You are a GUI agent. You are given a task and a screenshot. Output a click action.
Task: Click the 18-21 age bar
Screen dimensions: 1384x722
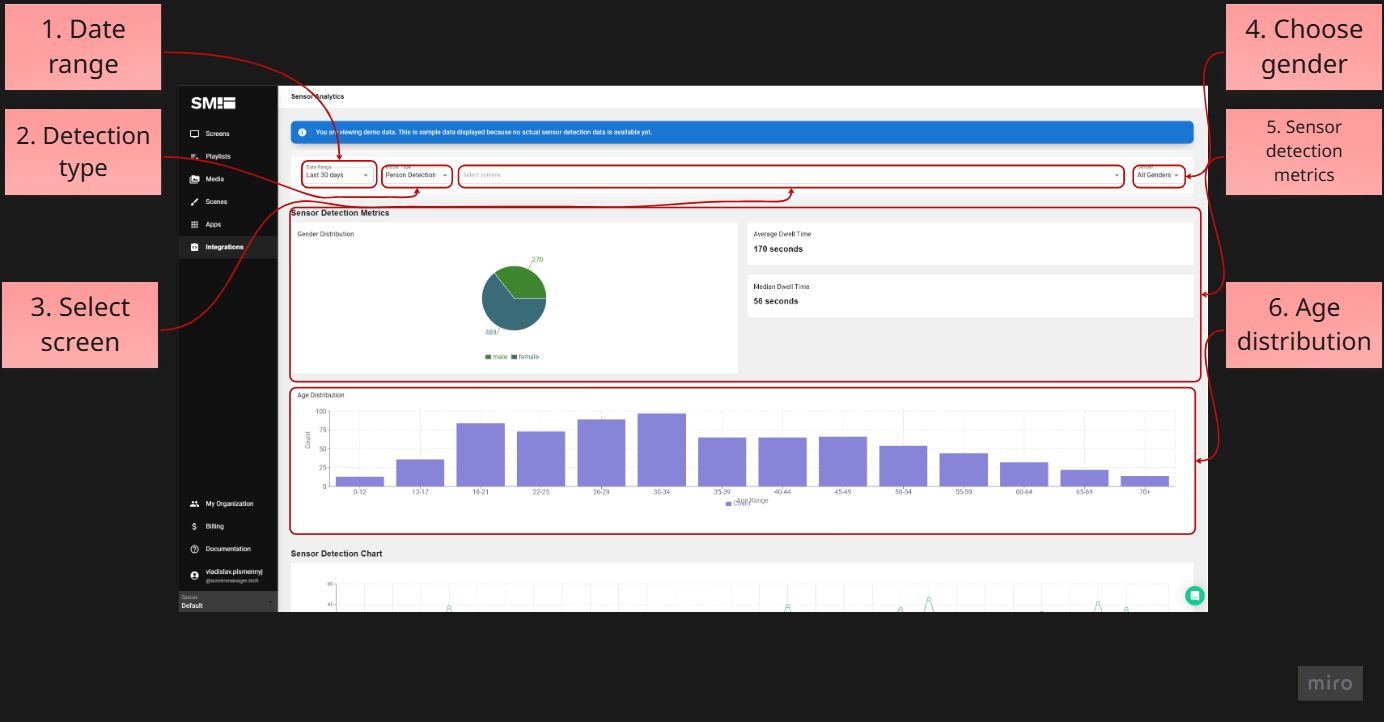click(x=481, y=455)
